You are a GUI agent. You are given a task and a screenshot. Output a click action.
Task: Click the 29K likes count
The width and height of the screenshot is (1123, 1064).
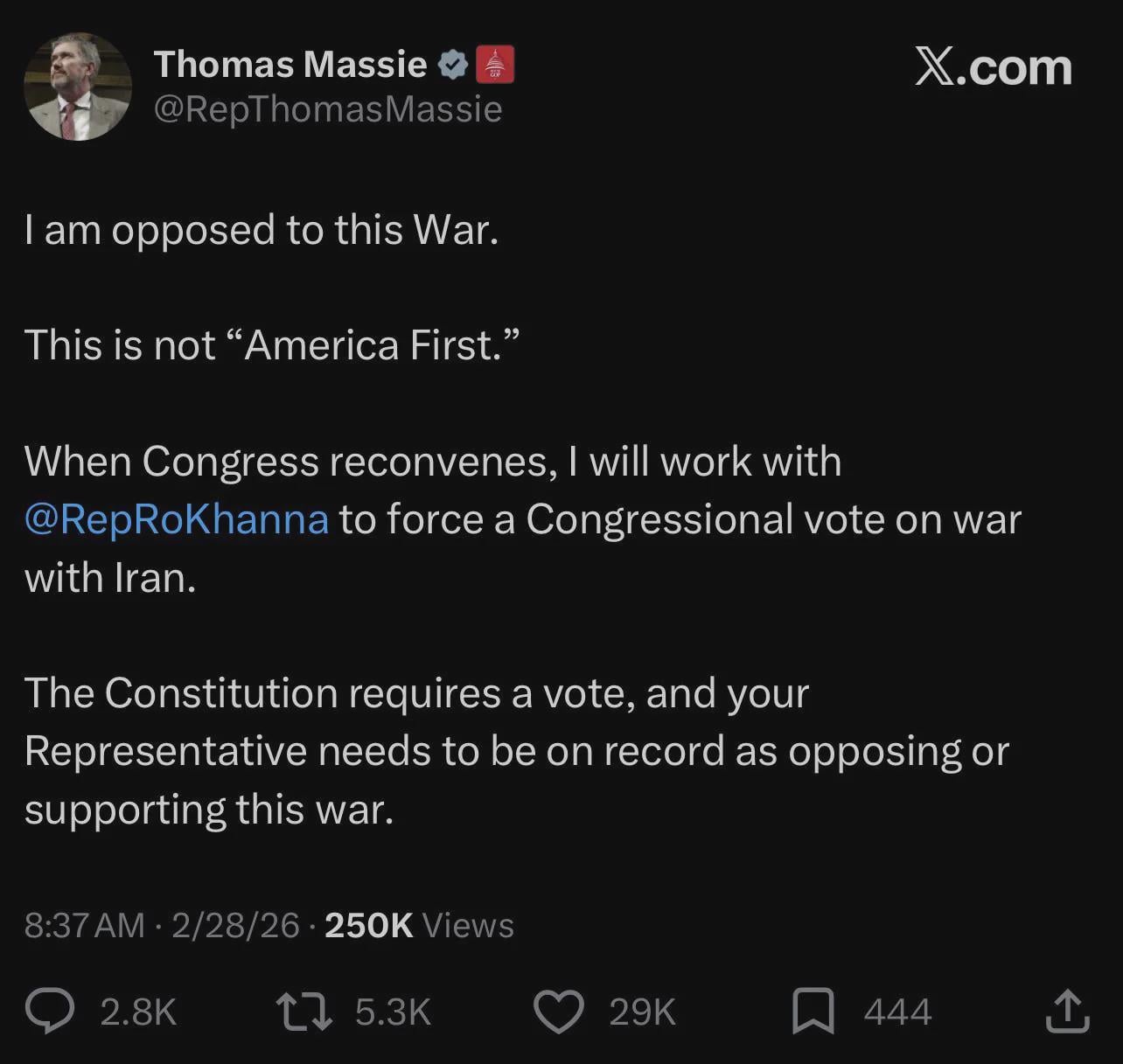click(642, 1012)
